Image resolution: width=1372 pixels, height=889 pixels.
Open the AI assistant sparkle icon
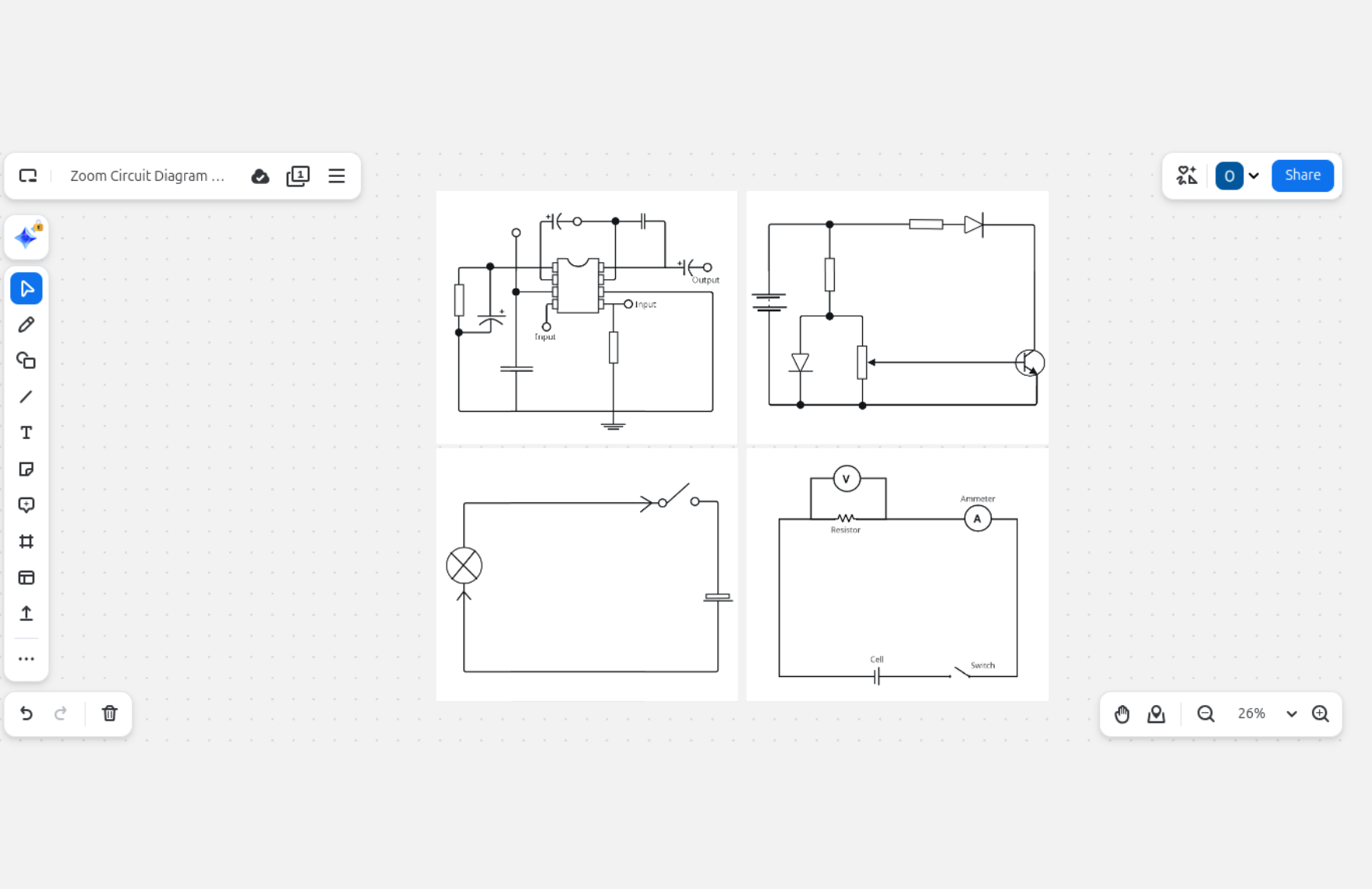(x=27, y=237)
